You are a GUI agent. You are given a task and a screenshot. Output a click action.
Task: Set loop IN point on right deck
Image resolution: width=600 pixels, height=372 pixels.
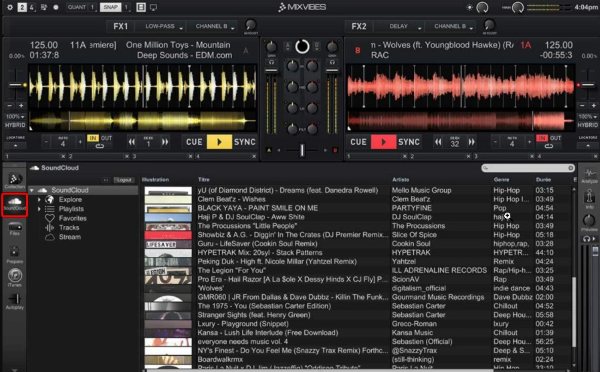(x=542, y=138)
